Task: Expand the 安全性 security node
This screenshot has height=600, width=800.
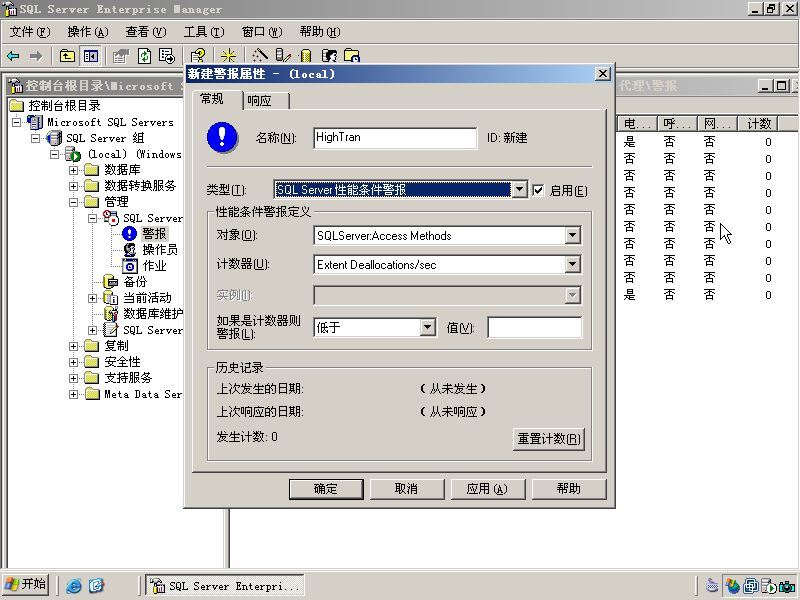Action: click(x=73, y=362)
